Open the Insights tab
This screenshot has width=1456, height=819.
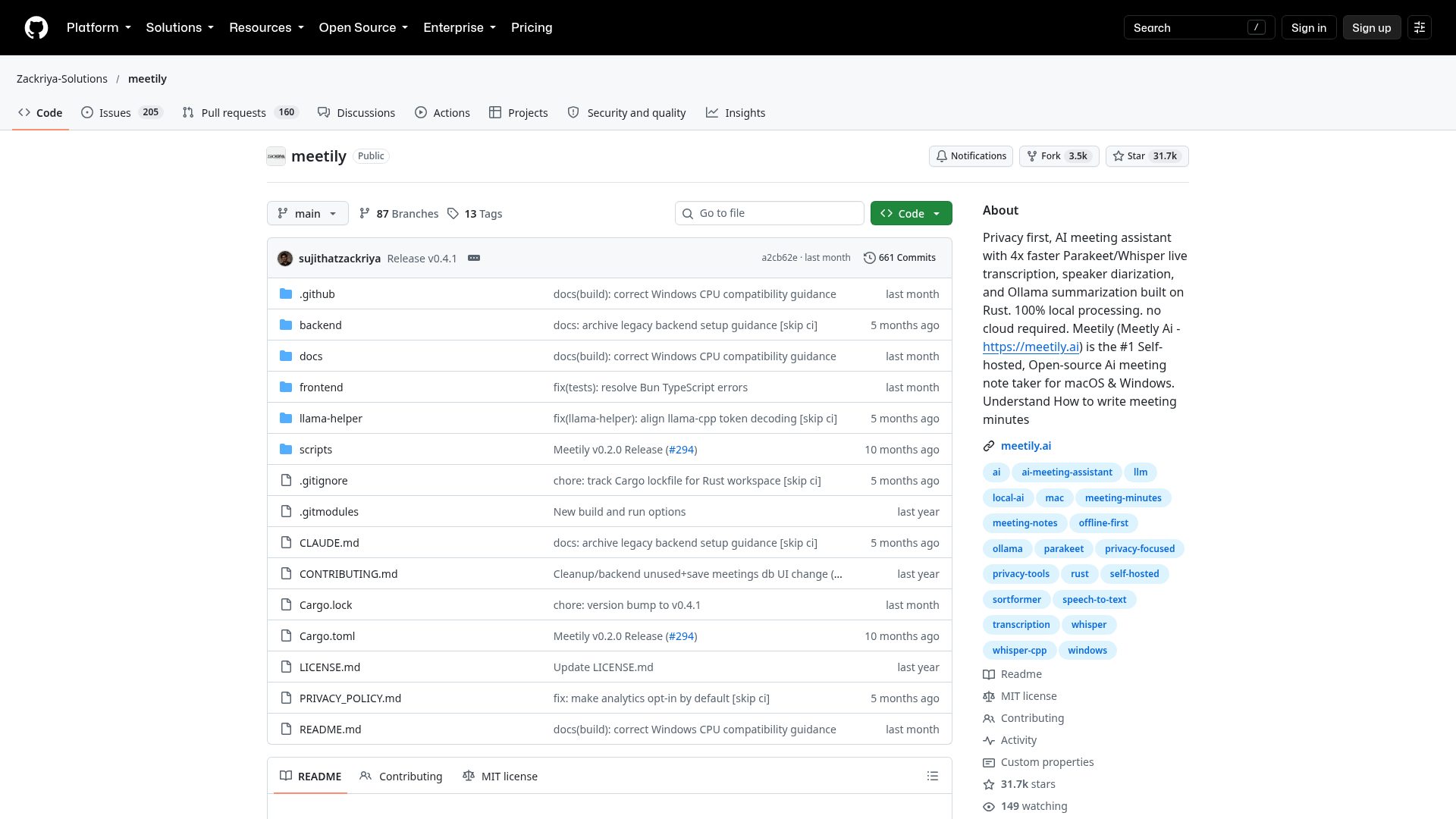click(x=736, y=112)
